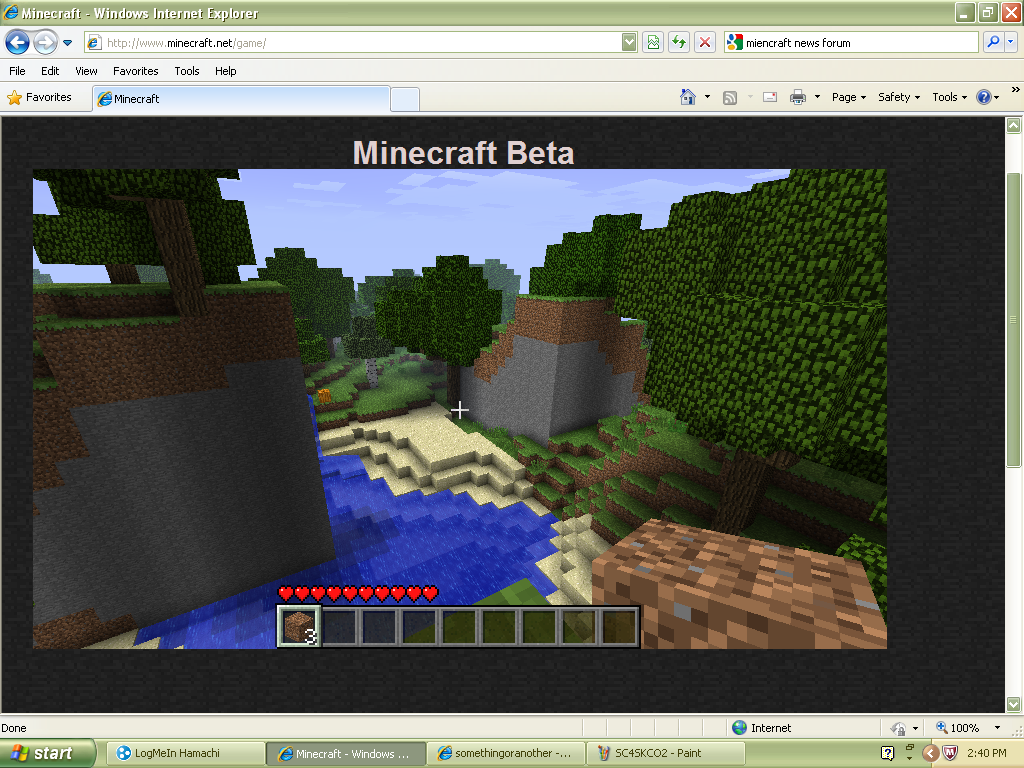Open the command bar Tools dropdown

pyautogui.click(x=950, y=97)
